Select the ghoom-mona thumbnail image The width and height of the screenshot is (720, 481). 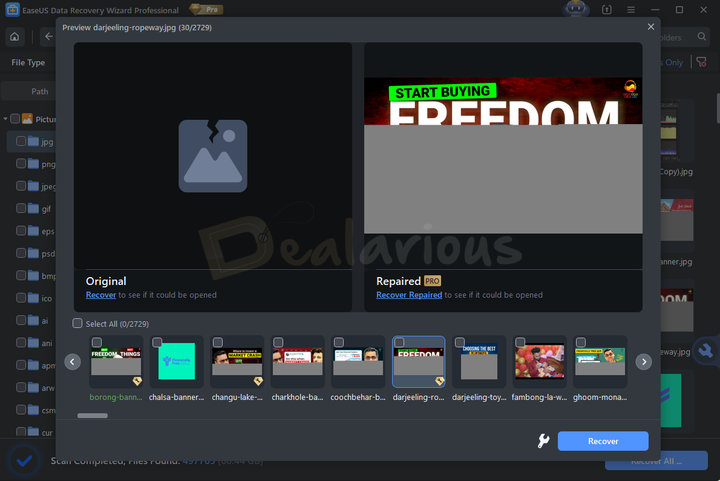(x=600, y=361)
